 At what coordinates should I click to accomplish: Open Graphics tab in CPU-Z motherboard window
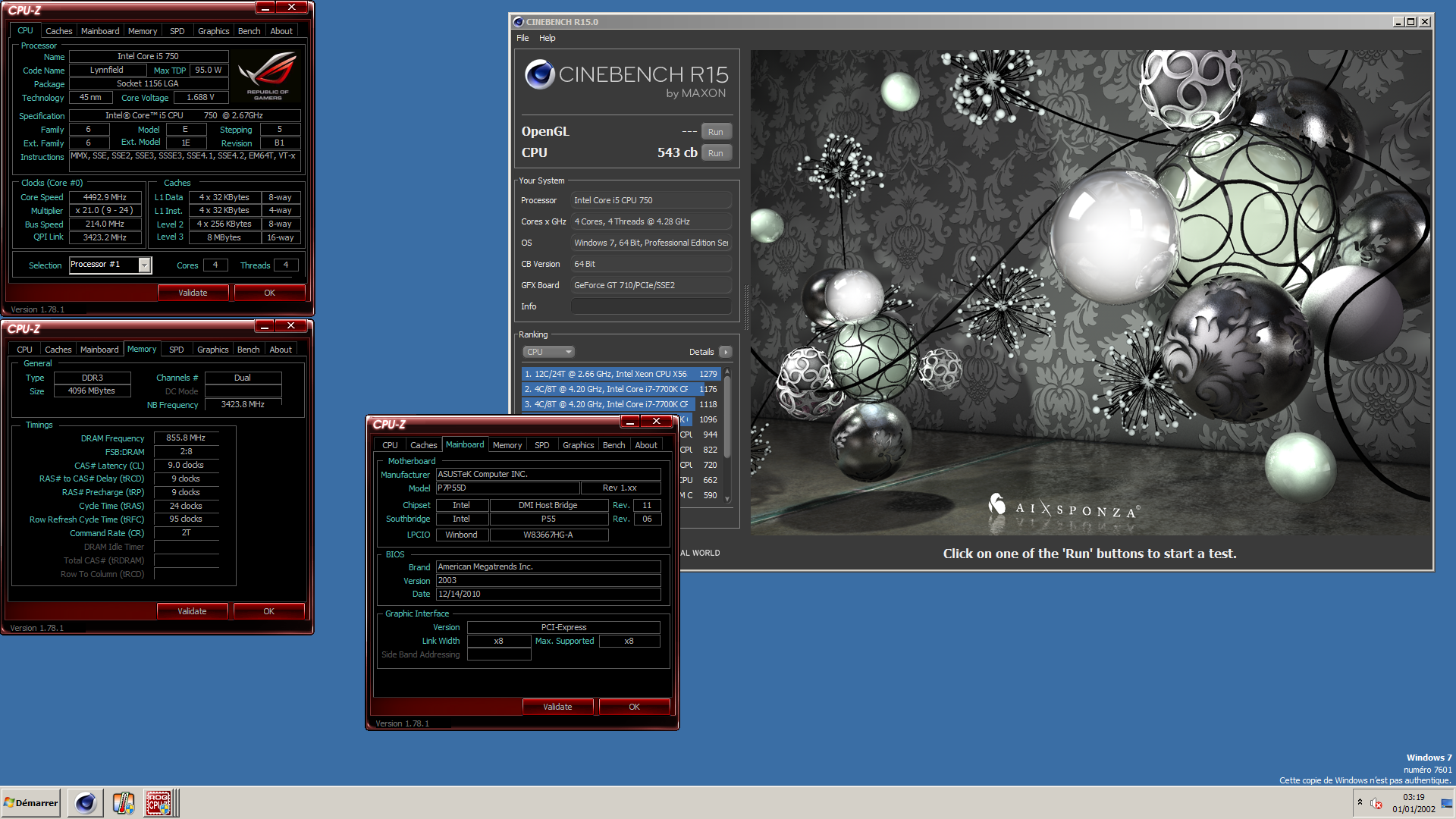(578, 445)
